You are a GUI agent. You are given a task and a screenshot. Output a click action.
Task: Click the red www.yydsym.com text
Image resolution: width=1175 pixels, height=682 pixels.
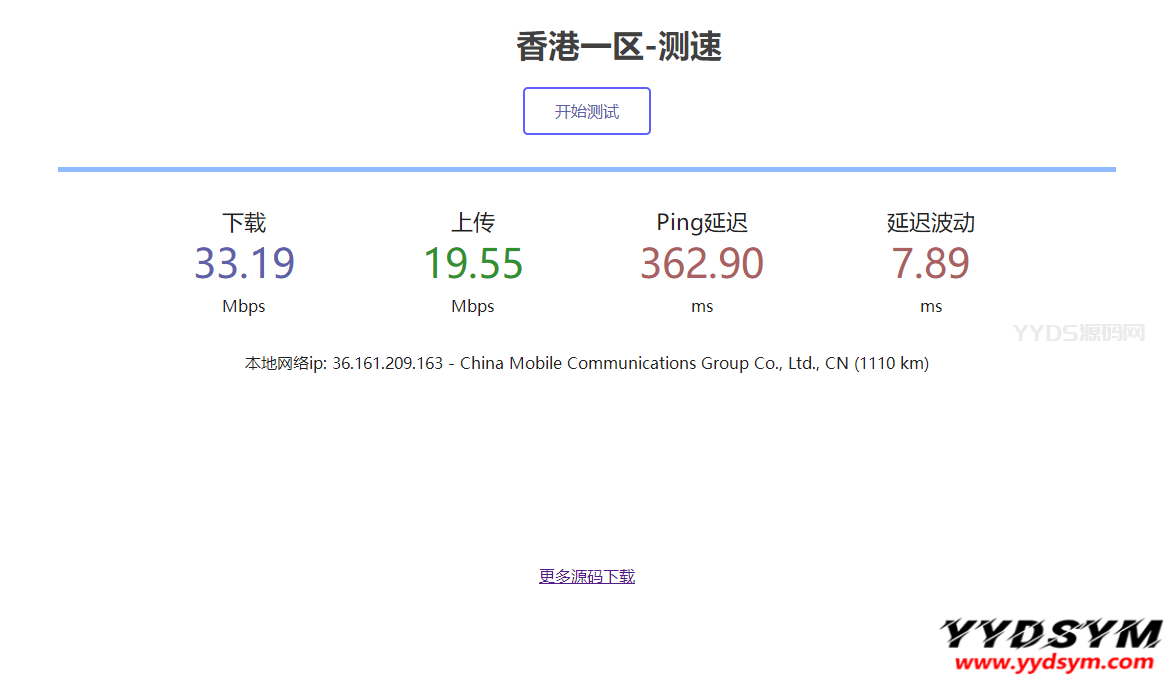click(1055, 662)
